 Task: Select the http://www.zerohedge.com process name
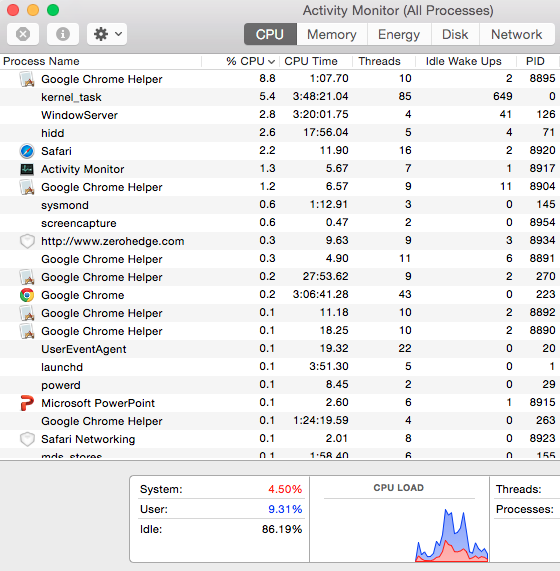pos(113,241)
